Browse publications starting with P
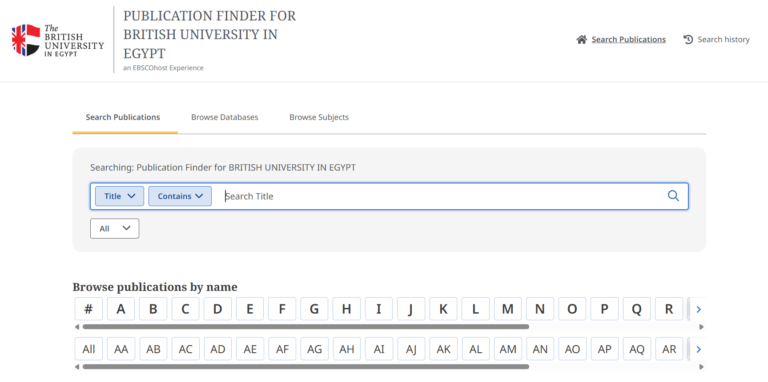The height and width of the screenshot is (382, 768). pyautogui.click(x=604, y=309)
